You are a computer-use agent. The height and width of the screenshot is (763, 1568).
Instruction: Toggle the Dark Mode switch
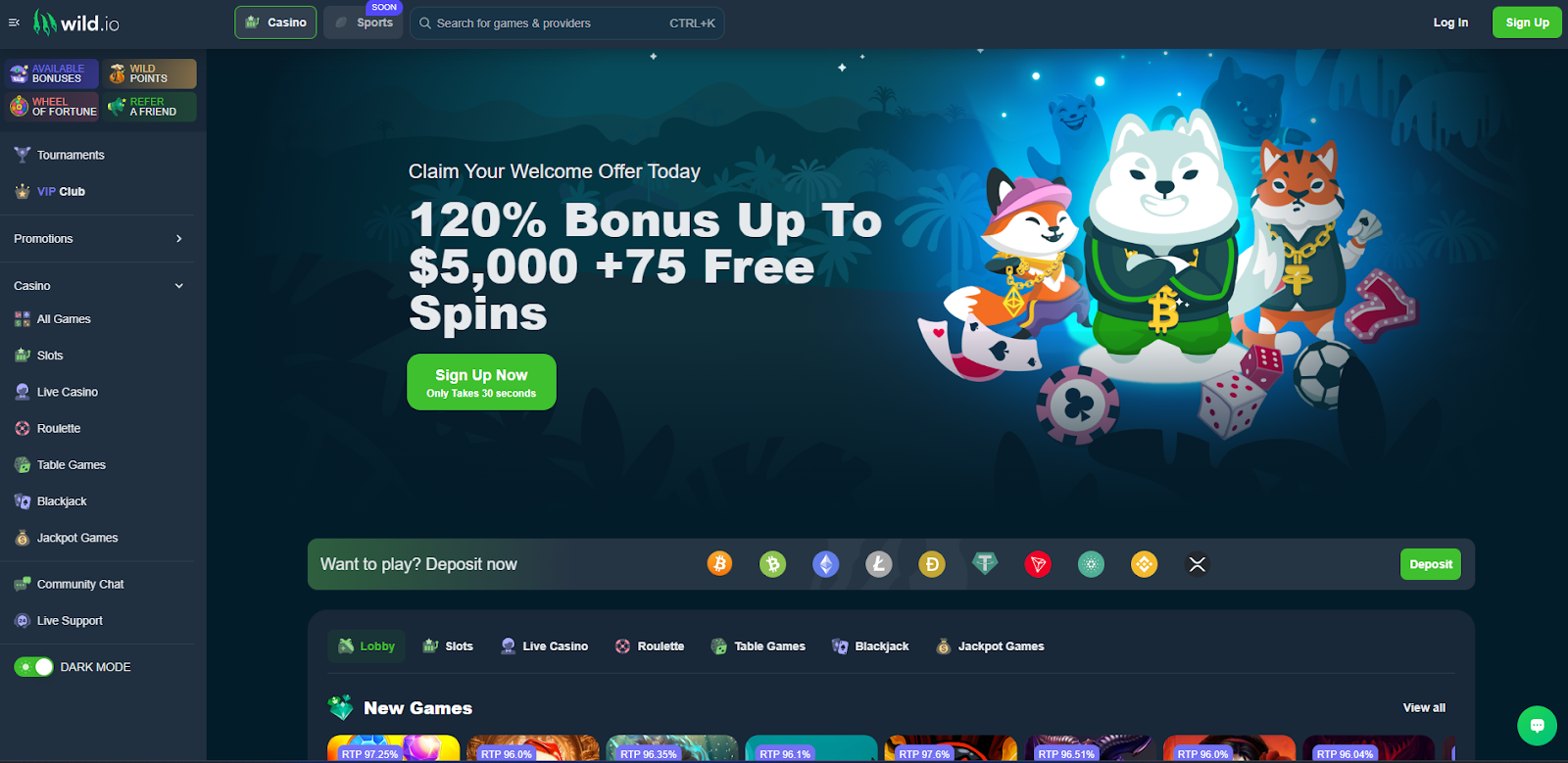pos(34,667)
